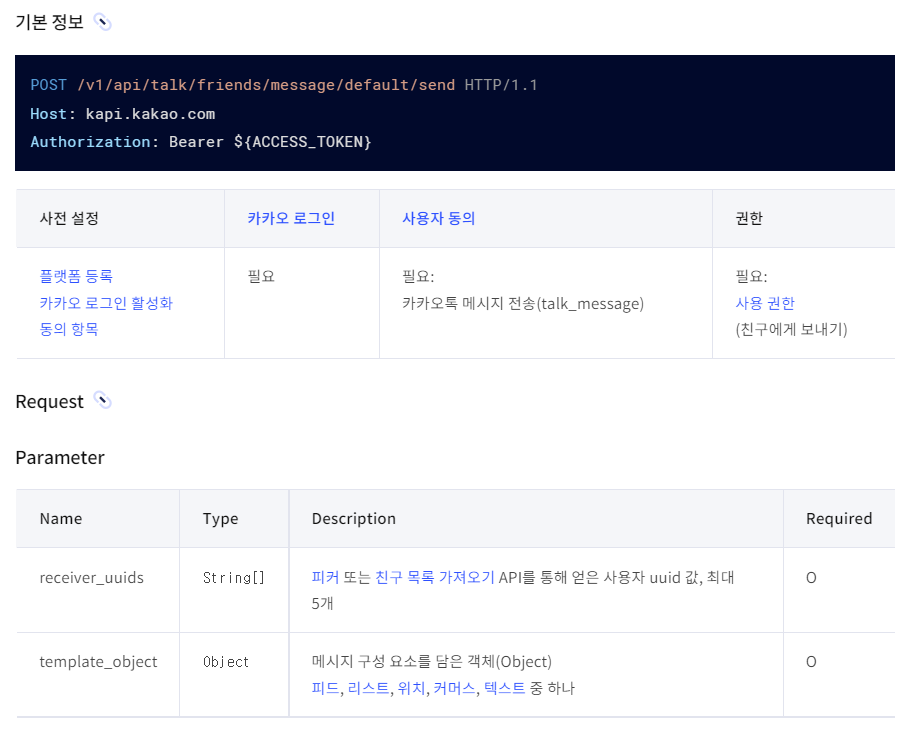Select the template_object parameter name
912x735 pixels.
(x=98, y=662)
